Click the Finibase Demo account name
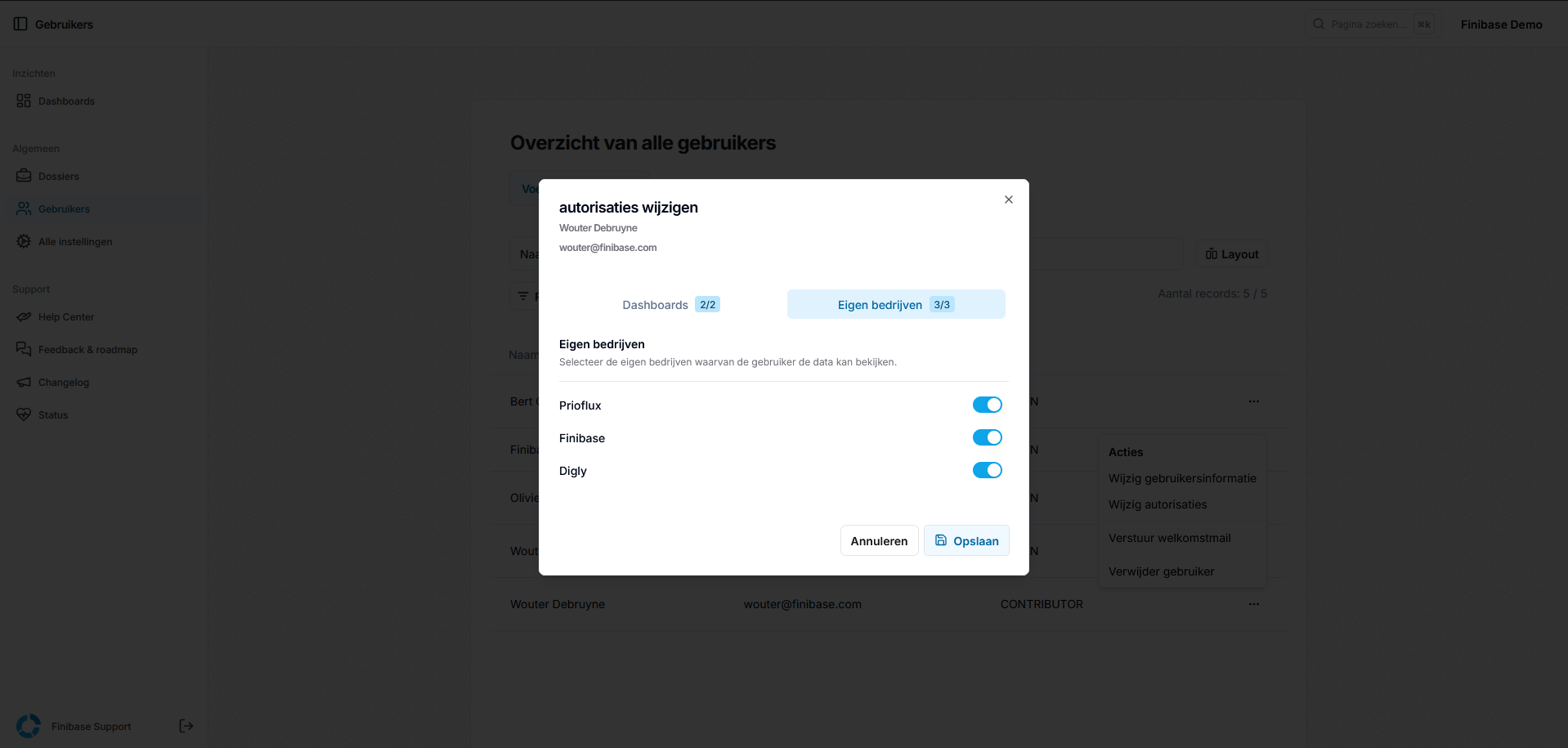Image resolution: width=1568 pixels, height=748 pixels. 1502,24
